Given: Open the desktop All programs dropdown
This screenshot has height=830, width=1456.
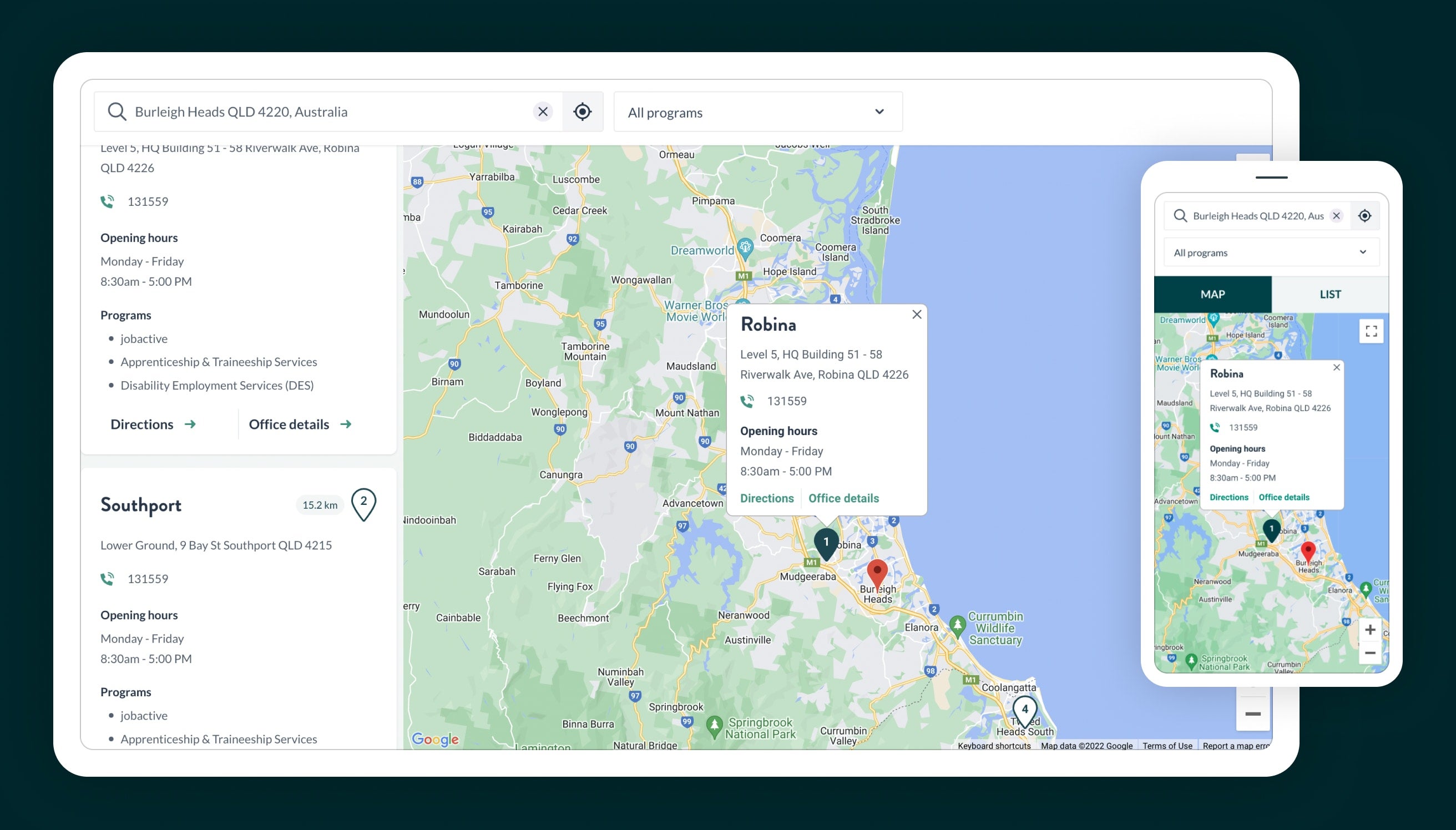Looking at the screenshot, I should click(x=757, y=112).
